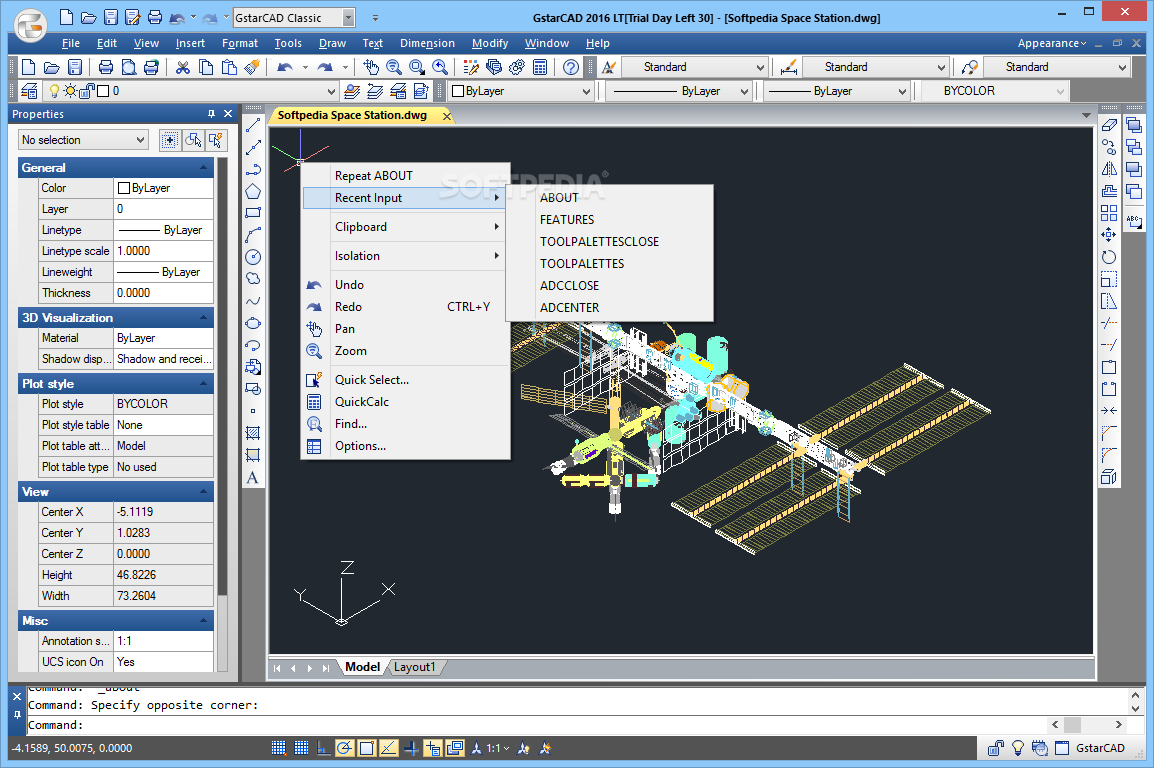Click the Save icon in main toolbar
Viewport: 1154px width, 768px height.
pos(74,68)
